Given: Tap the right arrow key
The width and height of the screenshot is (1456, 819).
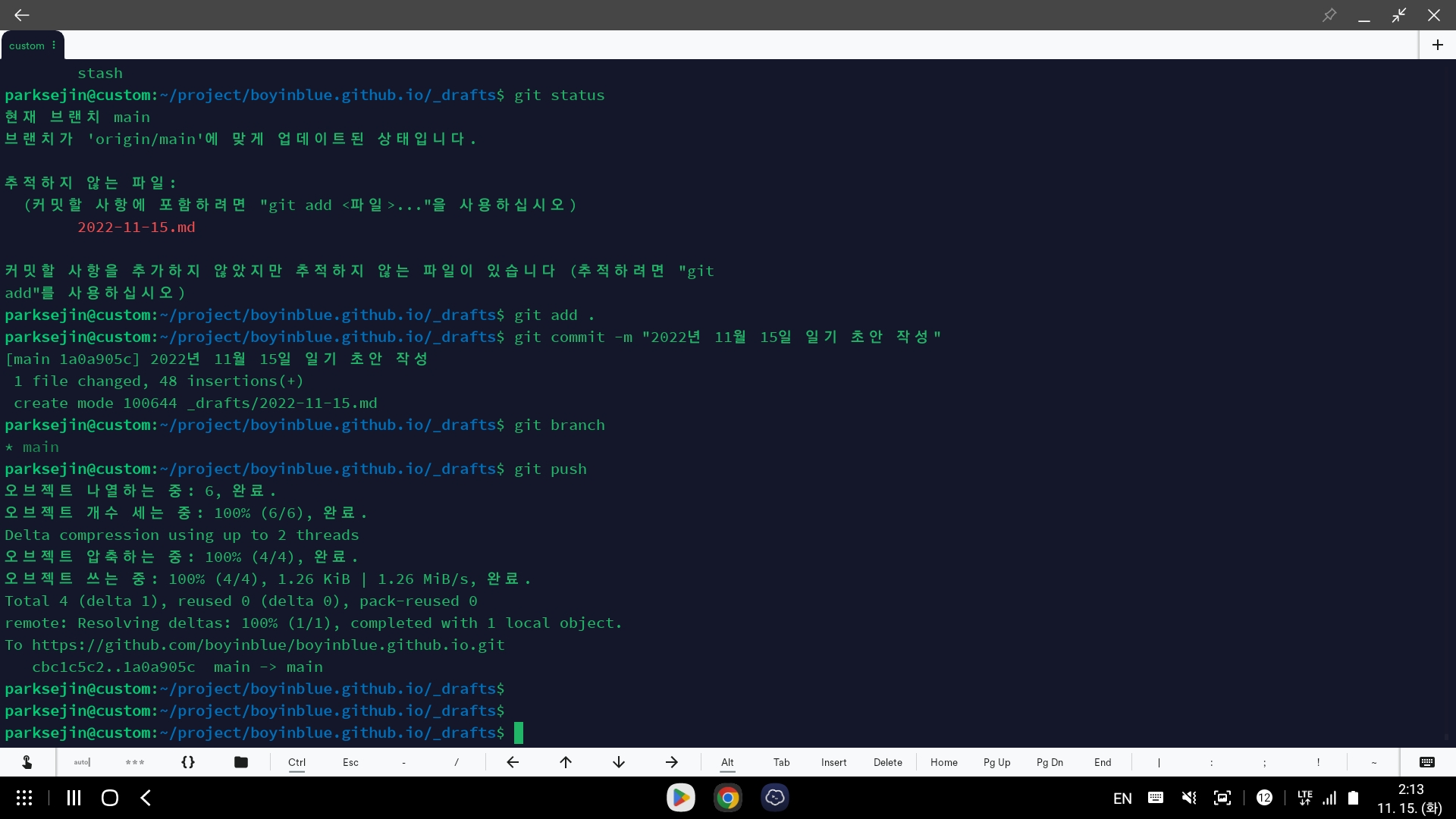Looking at the screenshot, I should click(x=672, y=762).
